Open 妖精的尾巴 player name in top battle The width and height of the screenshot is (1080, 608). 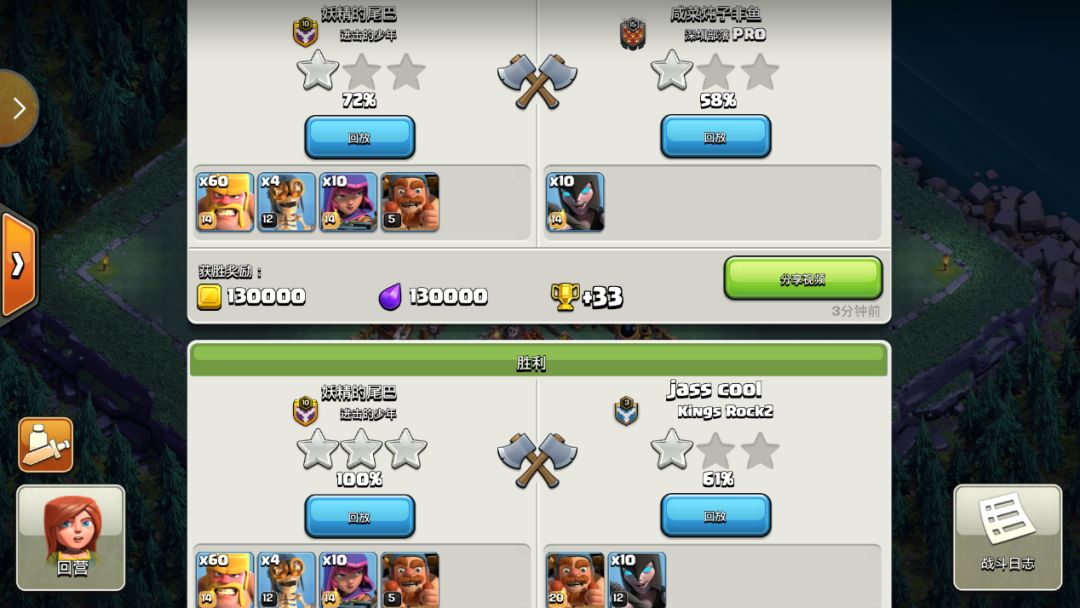359,14
